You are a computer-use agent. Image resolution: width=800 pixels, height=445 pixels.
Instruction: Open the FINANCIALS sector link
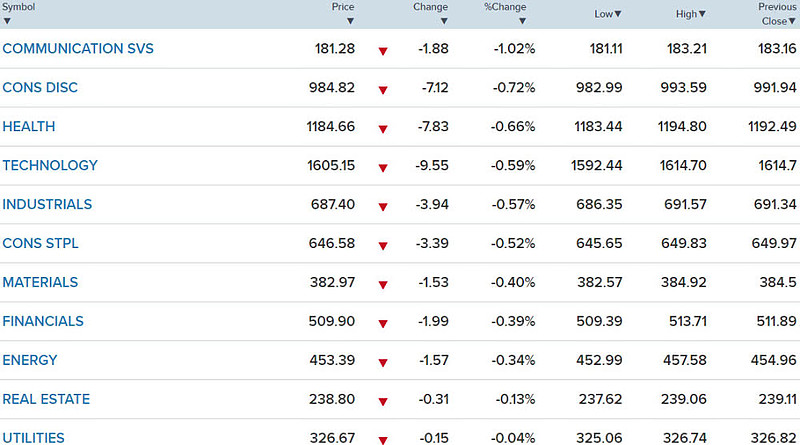[x=43, y=321]
